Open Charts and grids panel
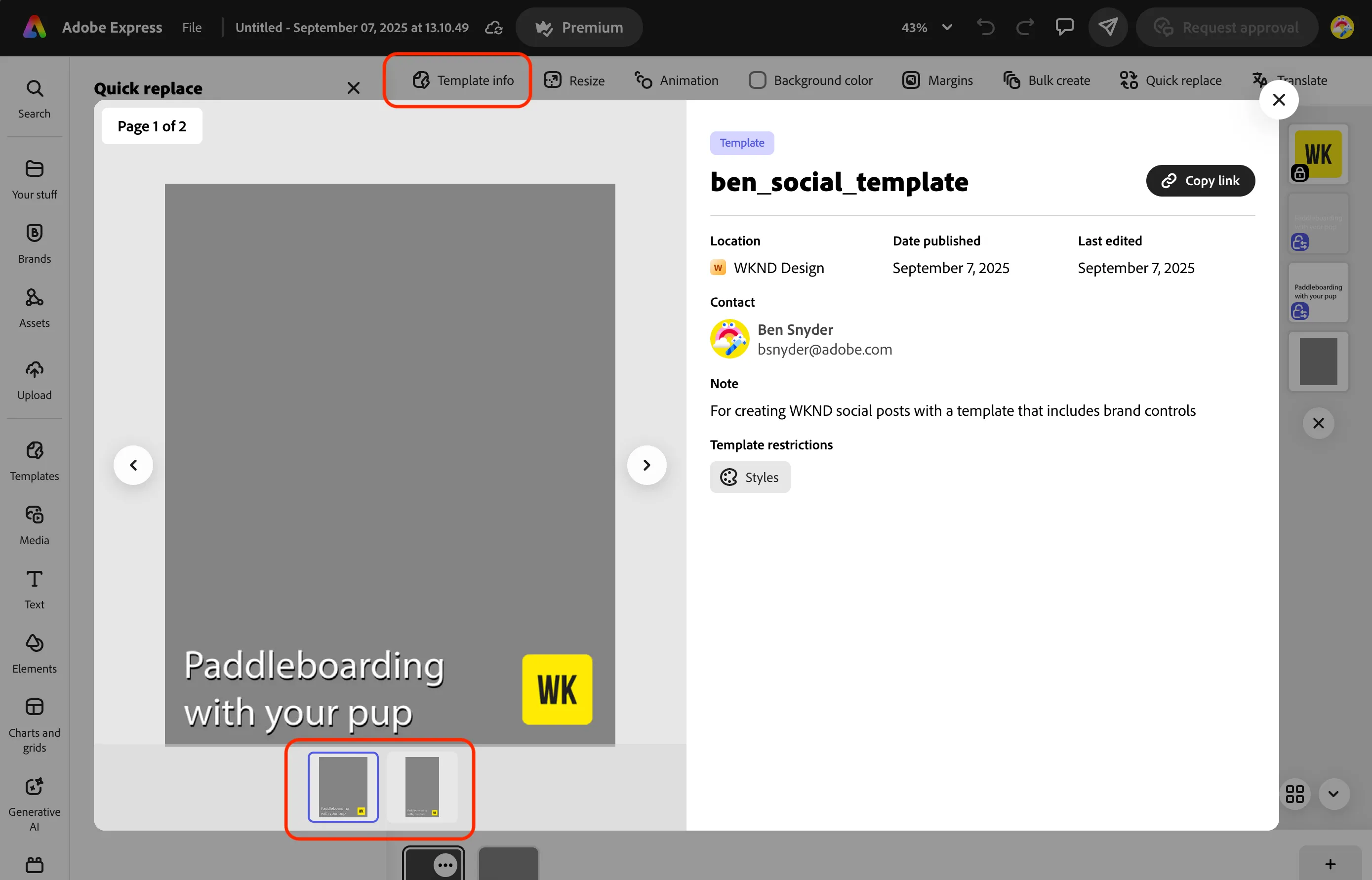1372x880 pixels. tap(34, 725)
